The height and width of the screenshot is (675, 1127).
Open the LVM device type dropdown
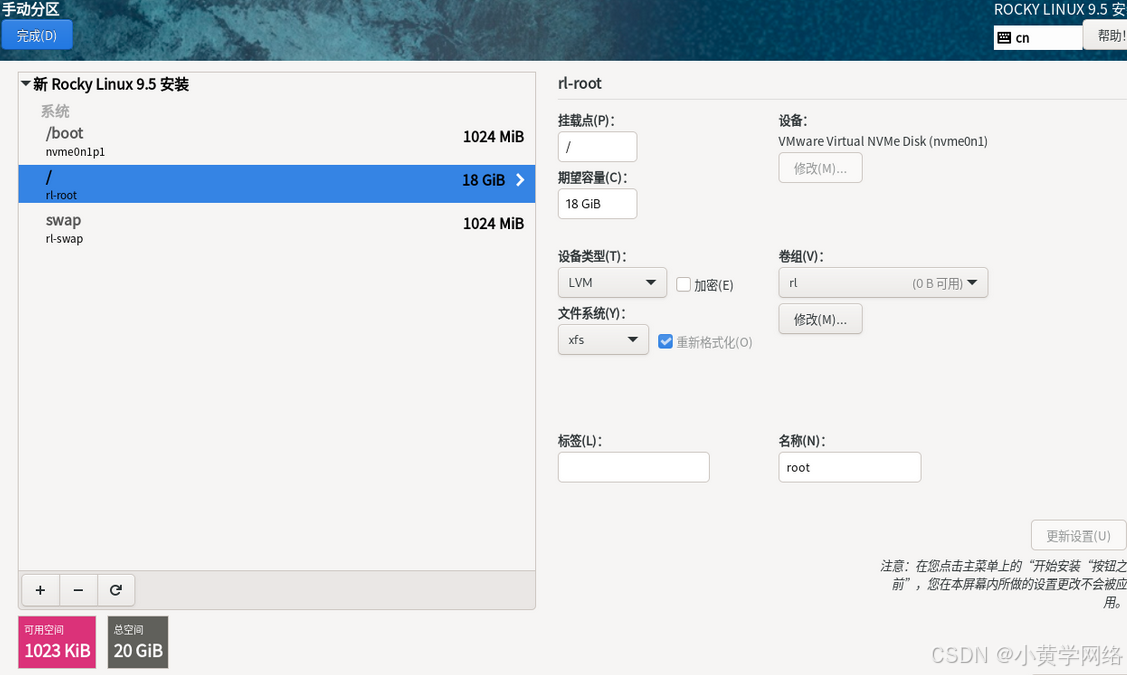coord(612,283)
